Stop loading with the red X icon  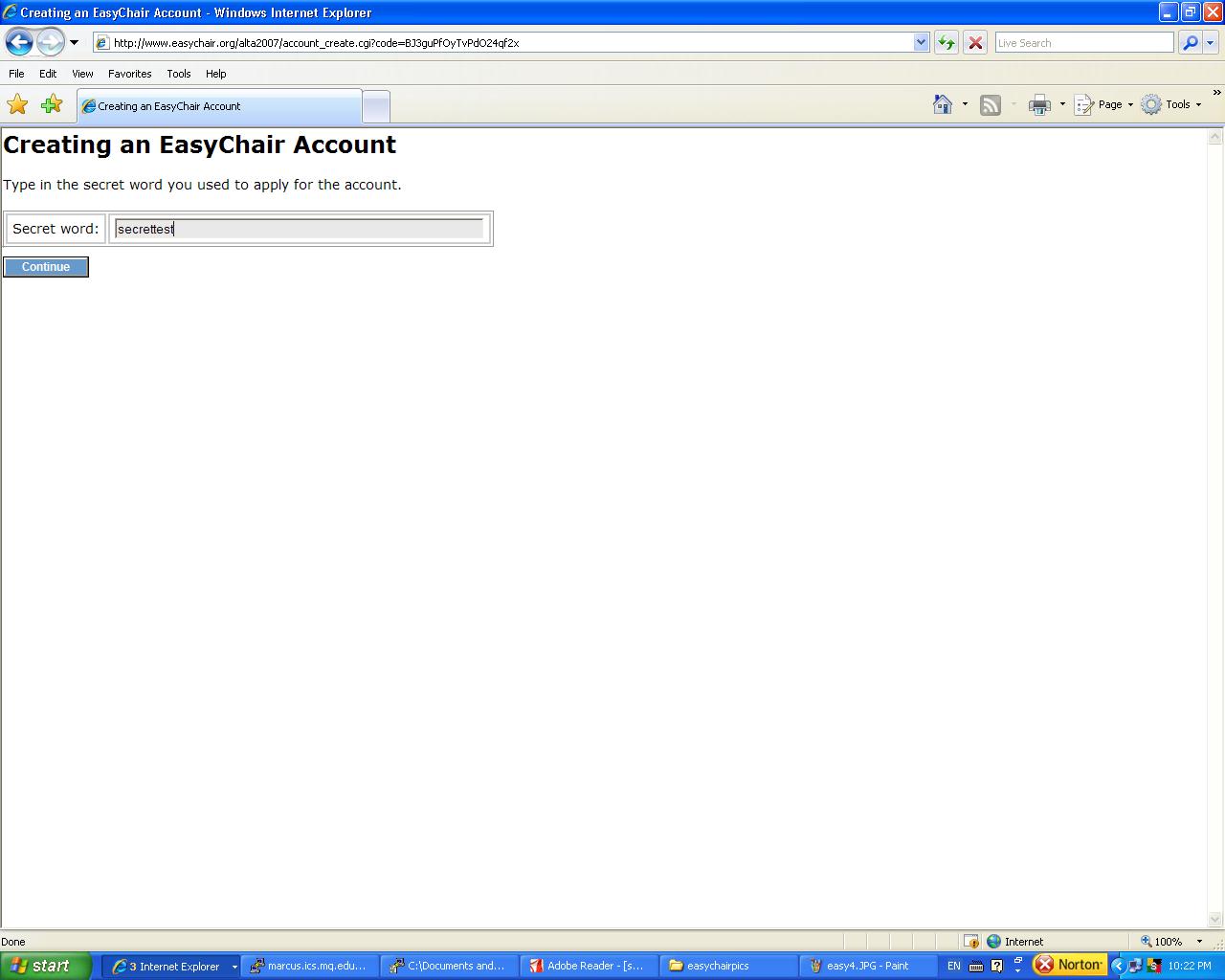975,43
